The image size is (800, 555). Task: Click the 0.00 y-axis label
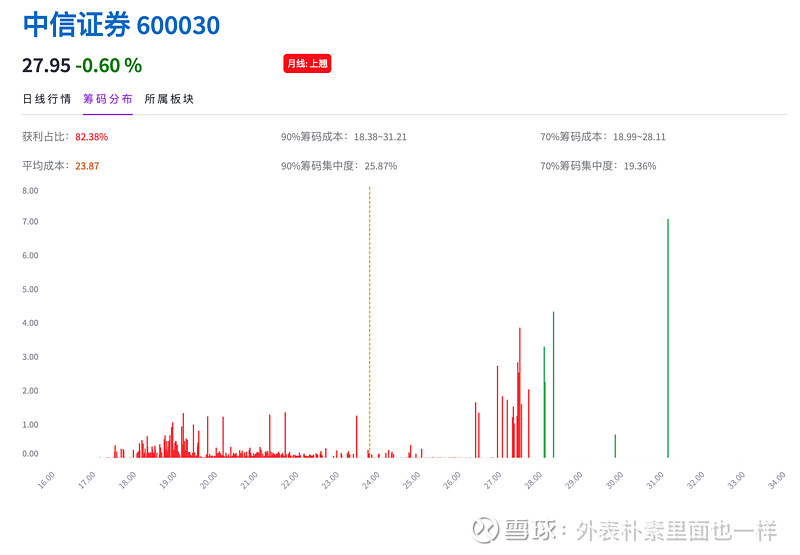tap(30, 453)
